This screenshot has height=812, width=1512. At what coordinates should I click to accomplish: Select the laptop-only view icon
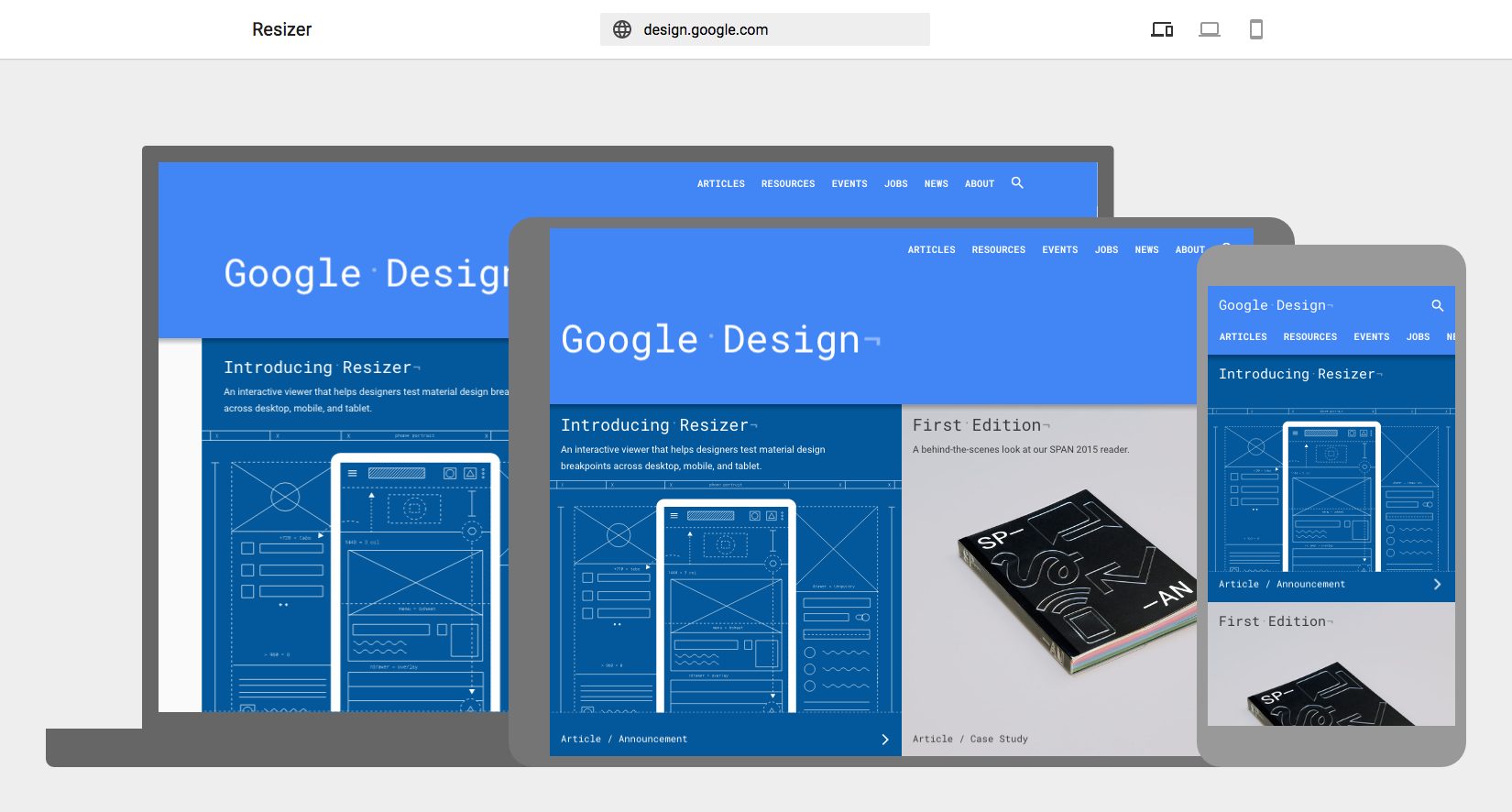point(1210,29)
